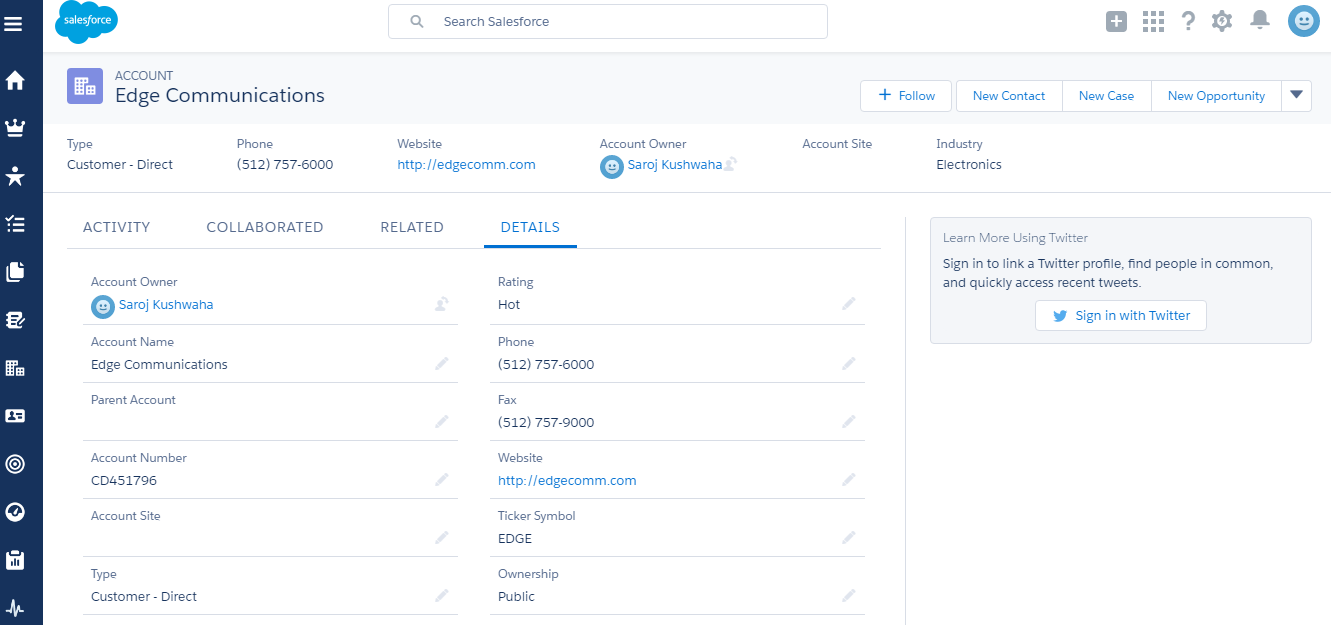
Task: Open the Tasks checklist sidebar icon
Action: point(15,224)
